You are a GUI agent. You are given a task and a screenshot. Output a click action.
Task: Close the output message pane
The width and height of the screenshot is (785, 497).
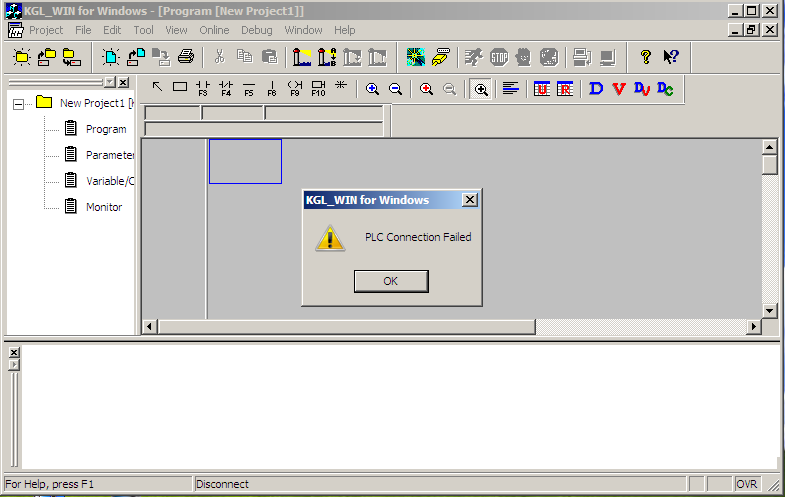click(14, 352)
